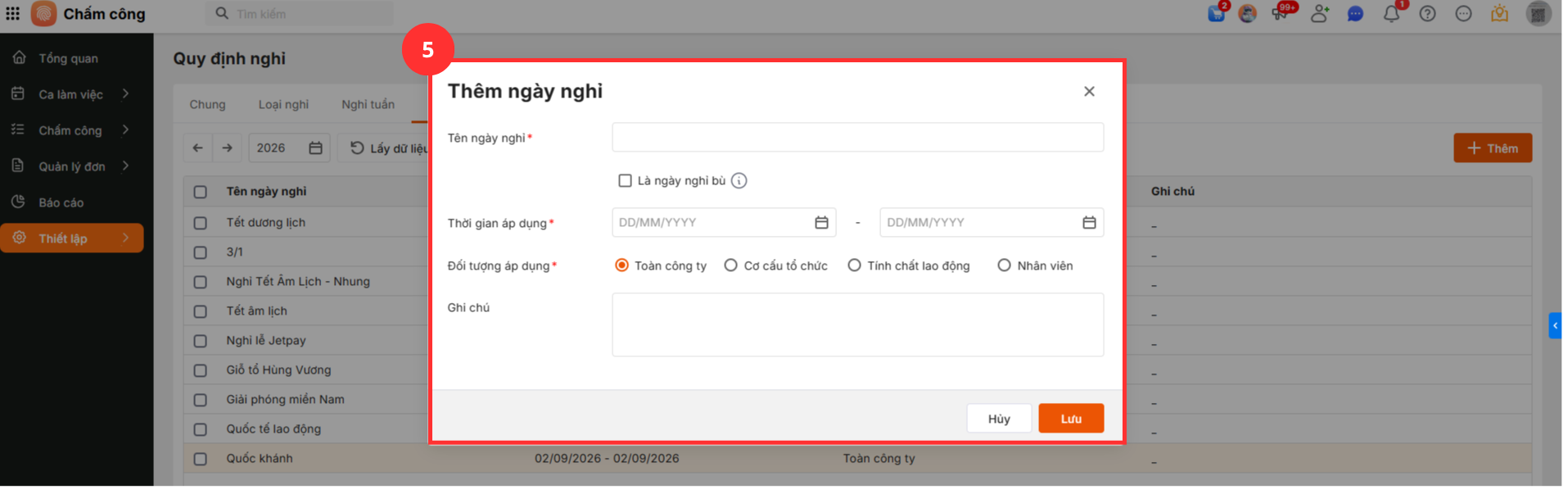
Task: Focus the Tên ngày nghỉ text field
Action: point(857,138)
